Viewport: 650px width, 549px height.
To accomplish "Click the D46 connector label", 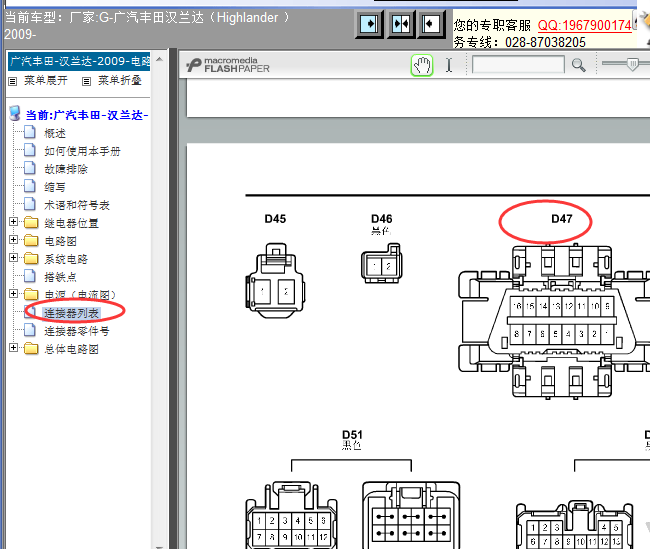I will pos(381,219).
